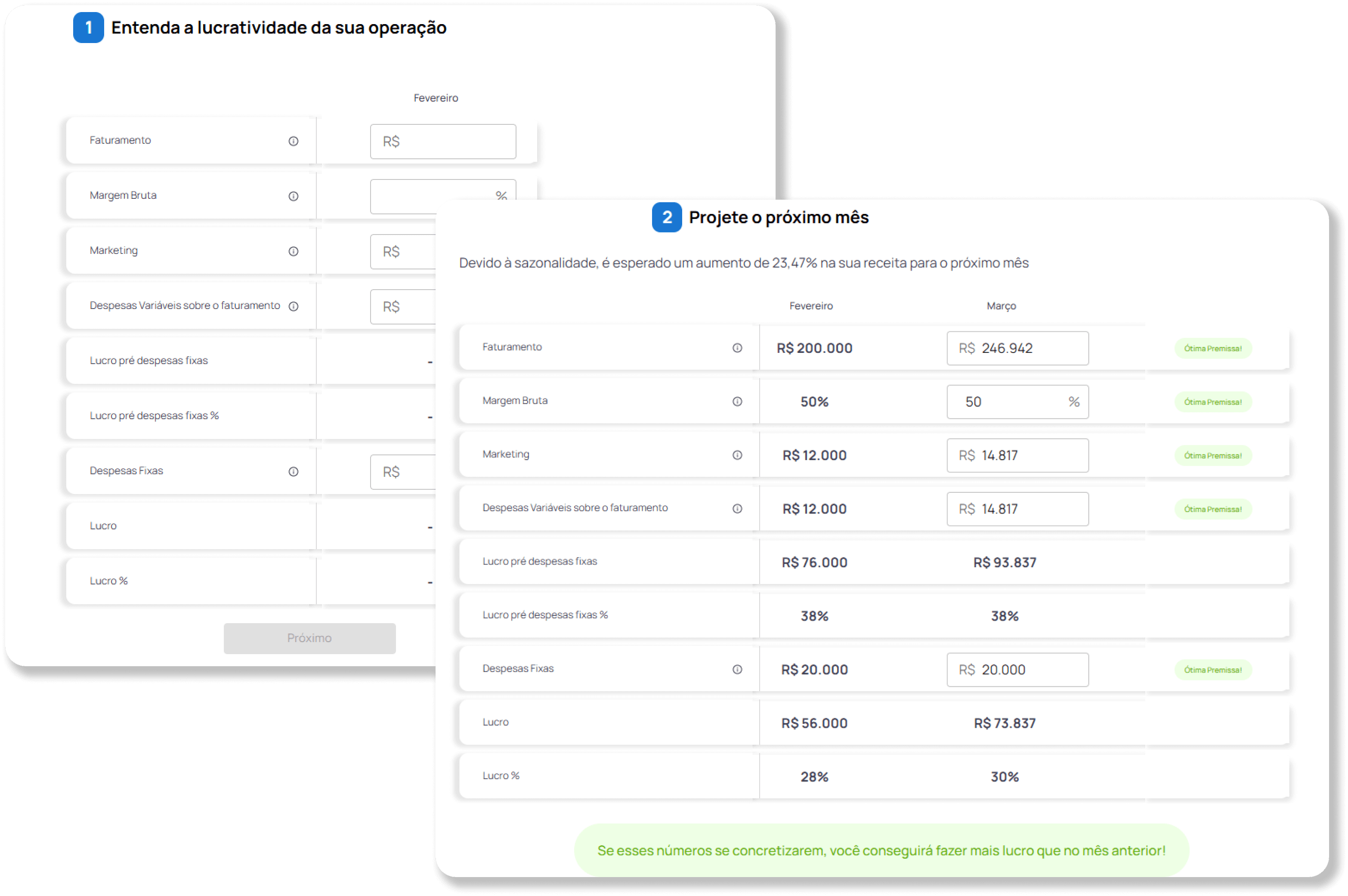Screen dimensions: 1348x896
Task: Edit Março Faturamento field showing 246.942
Action: pyautogui.click(x=1017, y=349)
